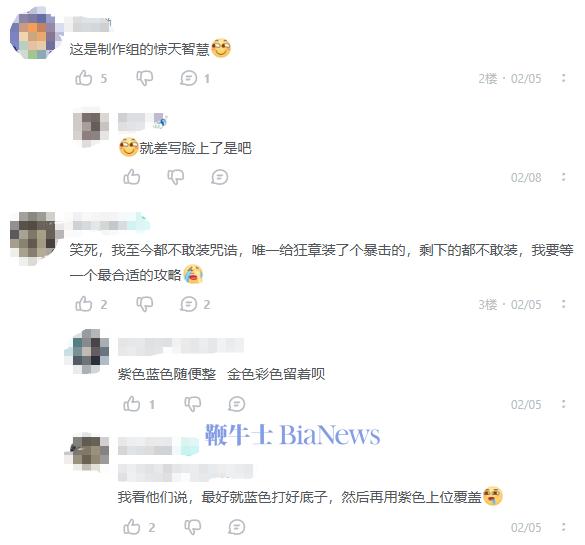Open the more-options dots for the 2楼 comment
This screenshot has height=545, width=585.
pyautogui.click(x=563, y=78)
